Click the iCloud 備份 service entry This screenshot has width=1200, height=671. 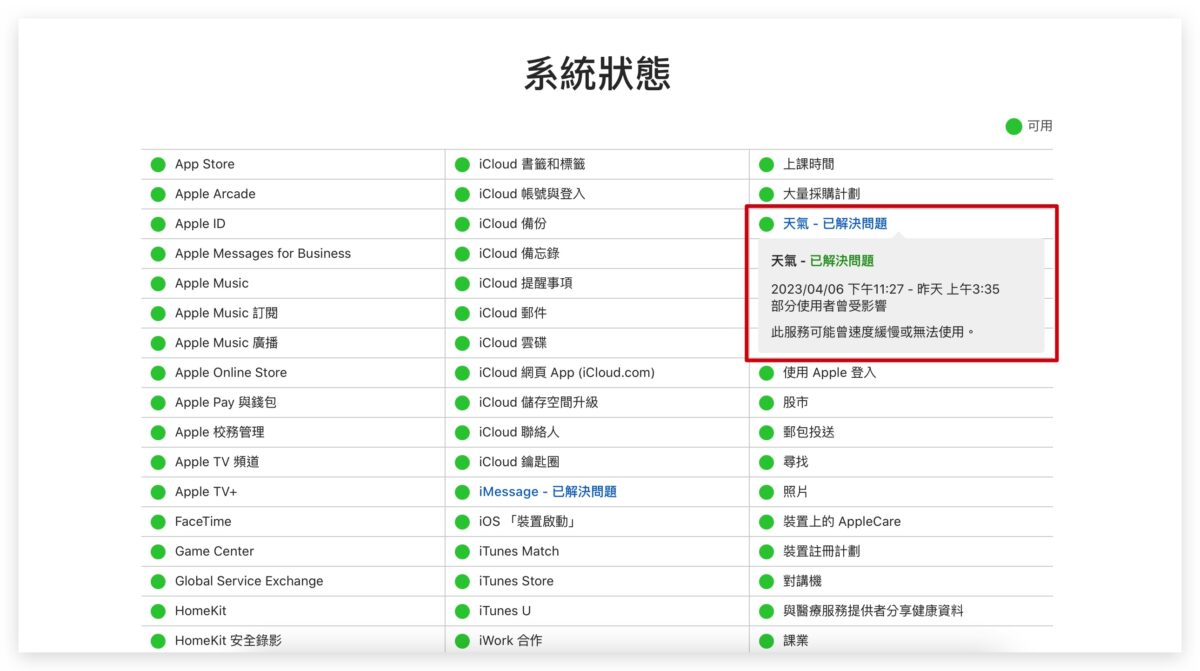click(x=512, y=224)
